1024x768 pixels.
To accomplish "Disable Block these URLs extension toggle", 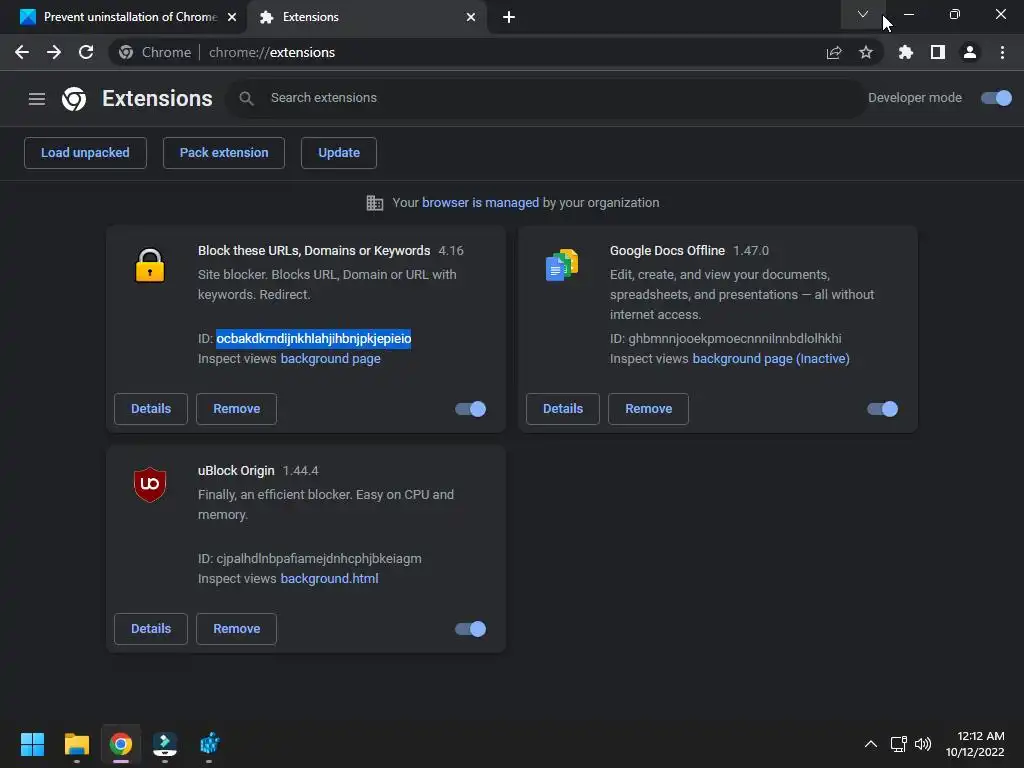I will [x=470, y=409].
